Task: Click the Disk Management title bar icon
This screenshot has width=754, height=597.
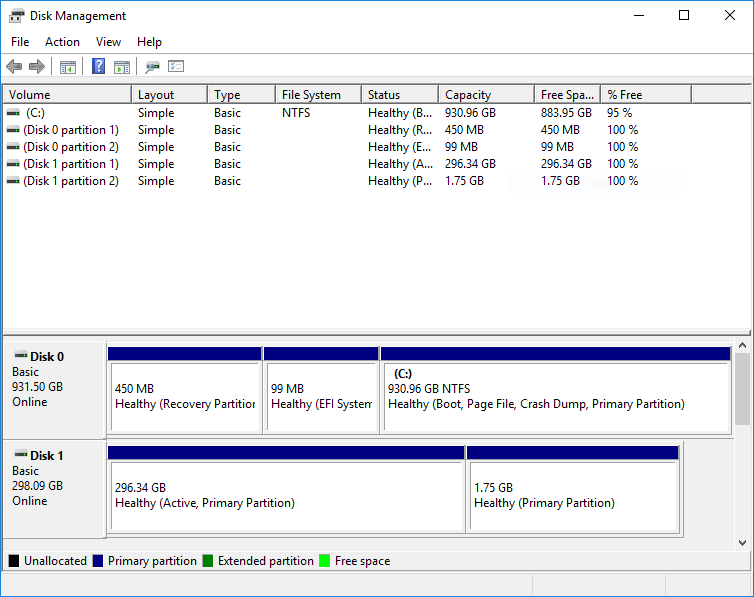Action: 16,16
